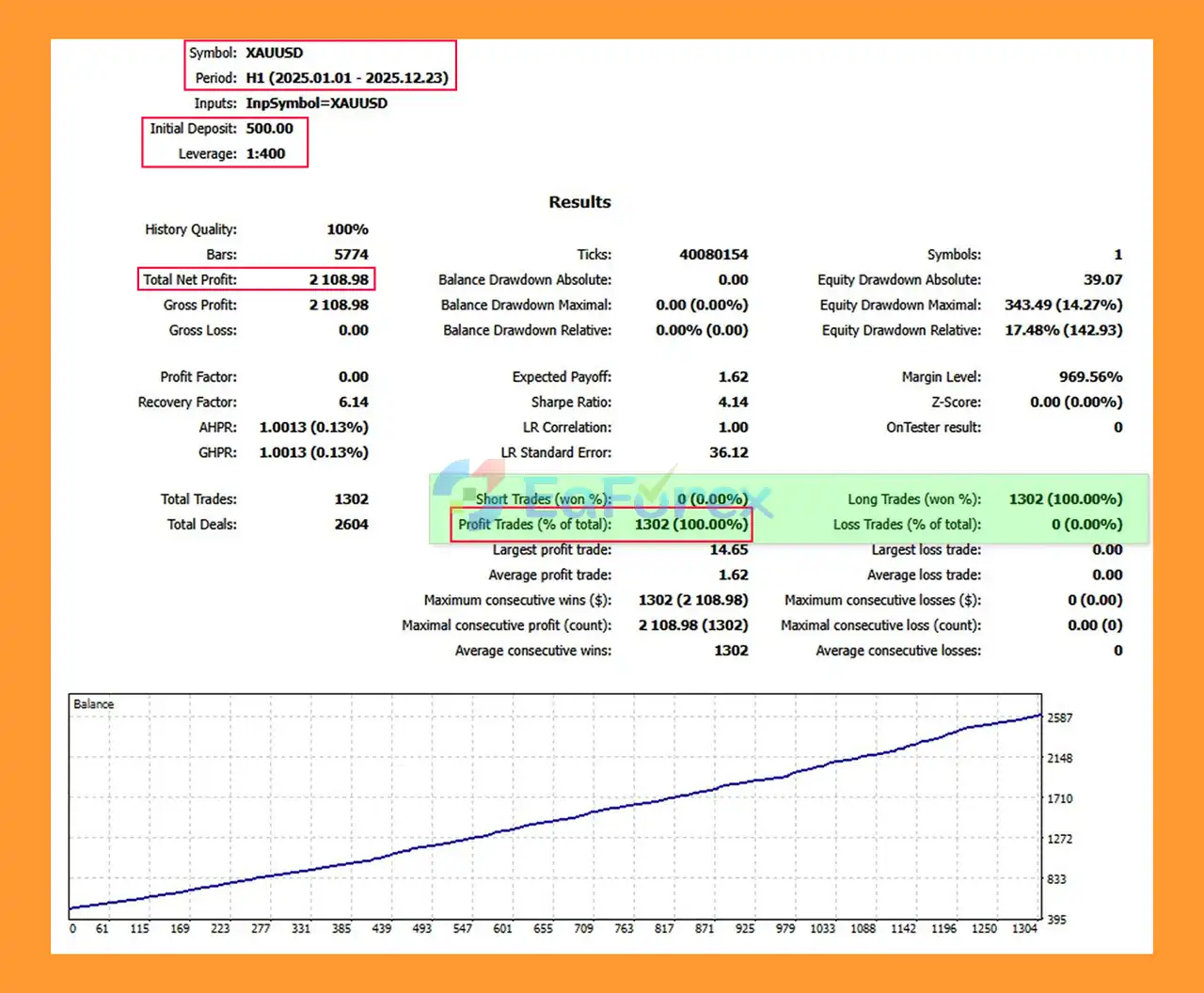Image resolution: width=1204 pixels, height=993 pixels.
Task: Click the Total Deals value 2604
Action: [x=351, y=525]
